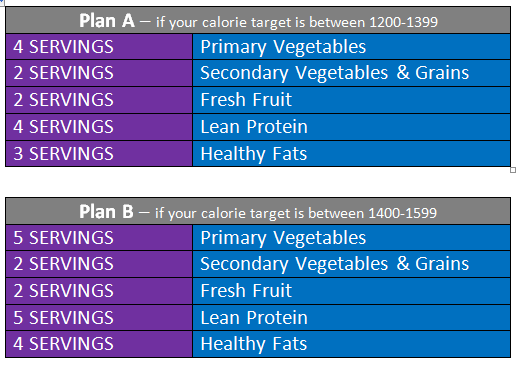Click the Plan B Secondary Vegetables & Grains cell

[x=351, y=264]
